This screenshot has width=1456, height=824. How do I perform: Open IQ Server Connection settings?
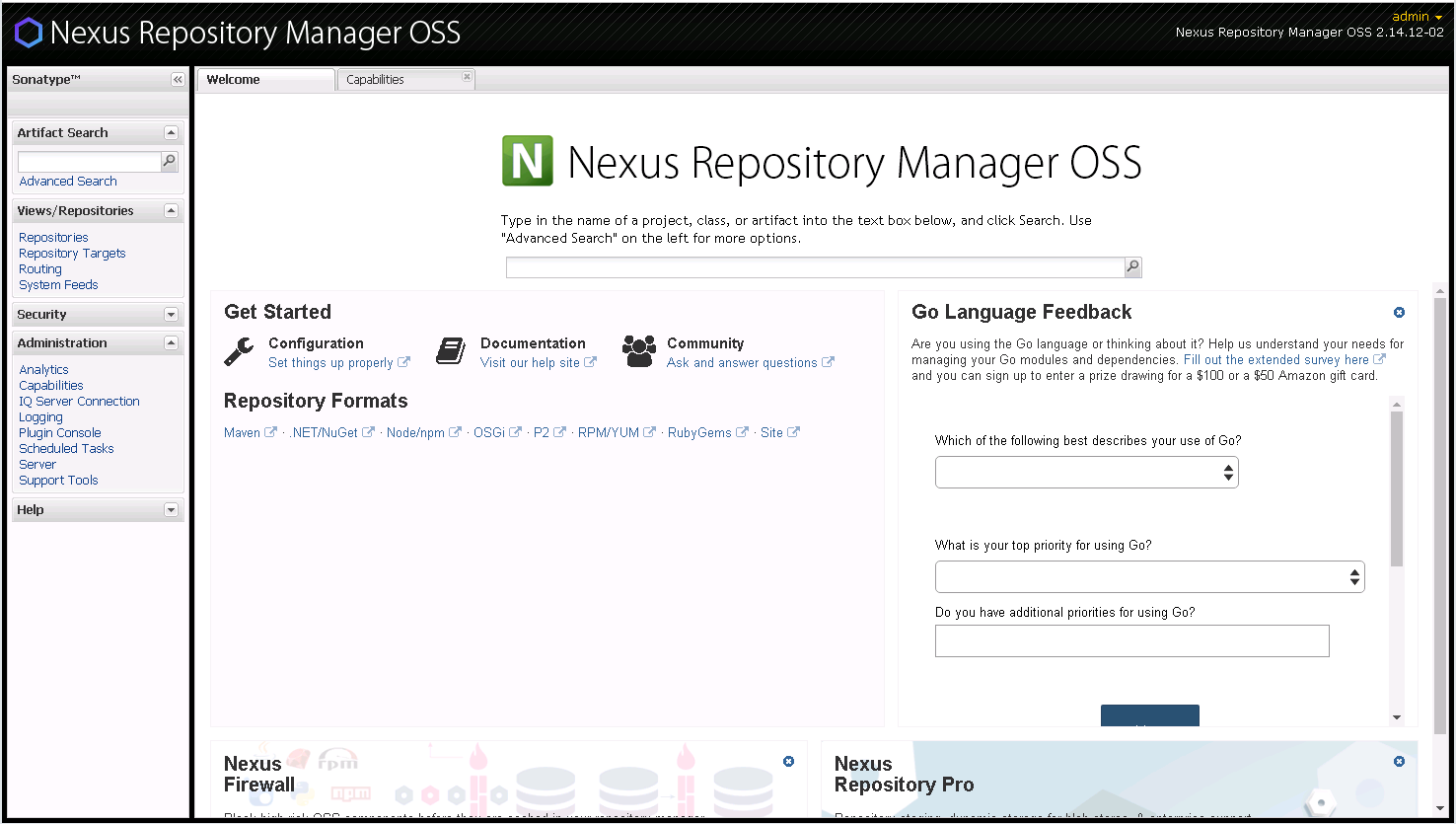click(x=79, y=402)
